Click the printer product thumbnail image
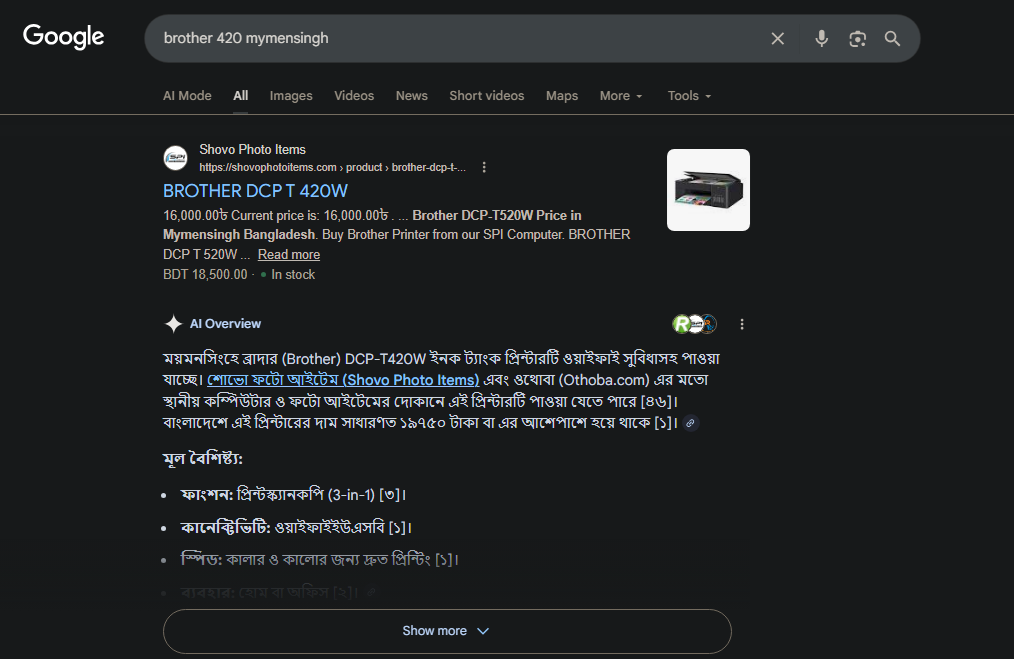The height and width of the screenshot is (659, 1014). (x=708, y=190)
